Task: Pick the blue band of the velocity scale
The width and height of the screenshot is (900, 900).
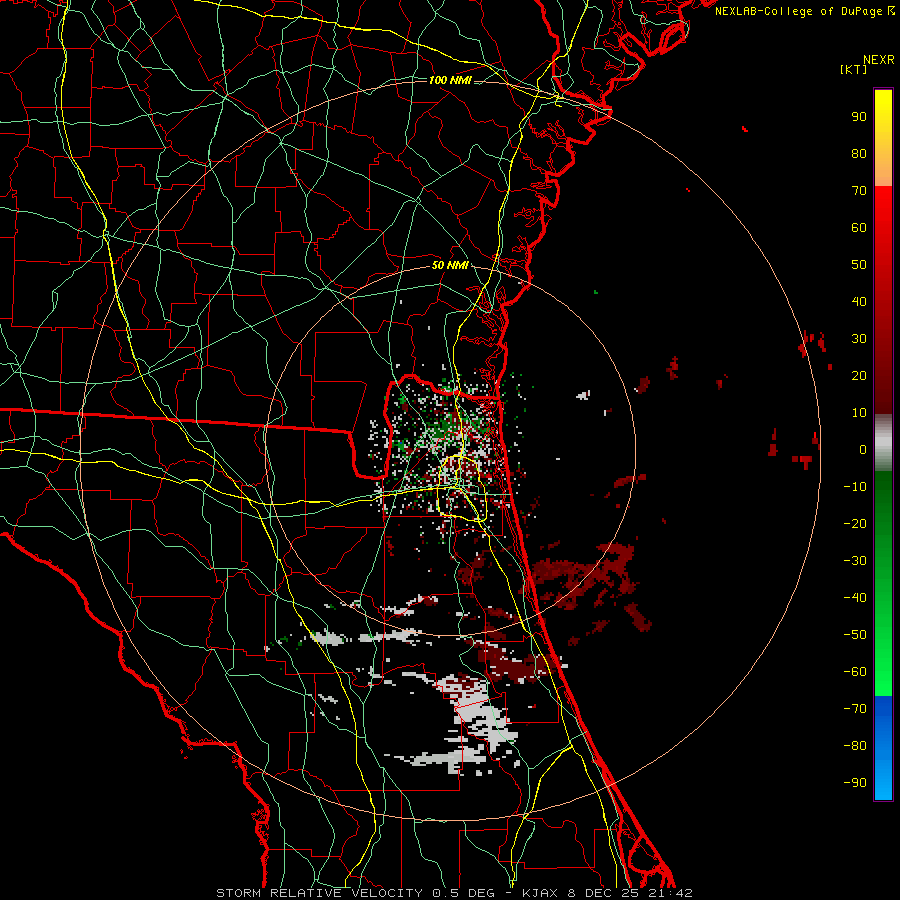Action: click(883, 747)
